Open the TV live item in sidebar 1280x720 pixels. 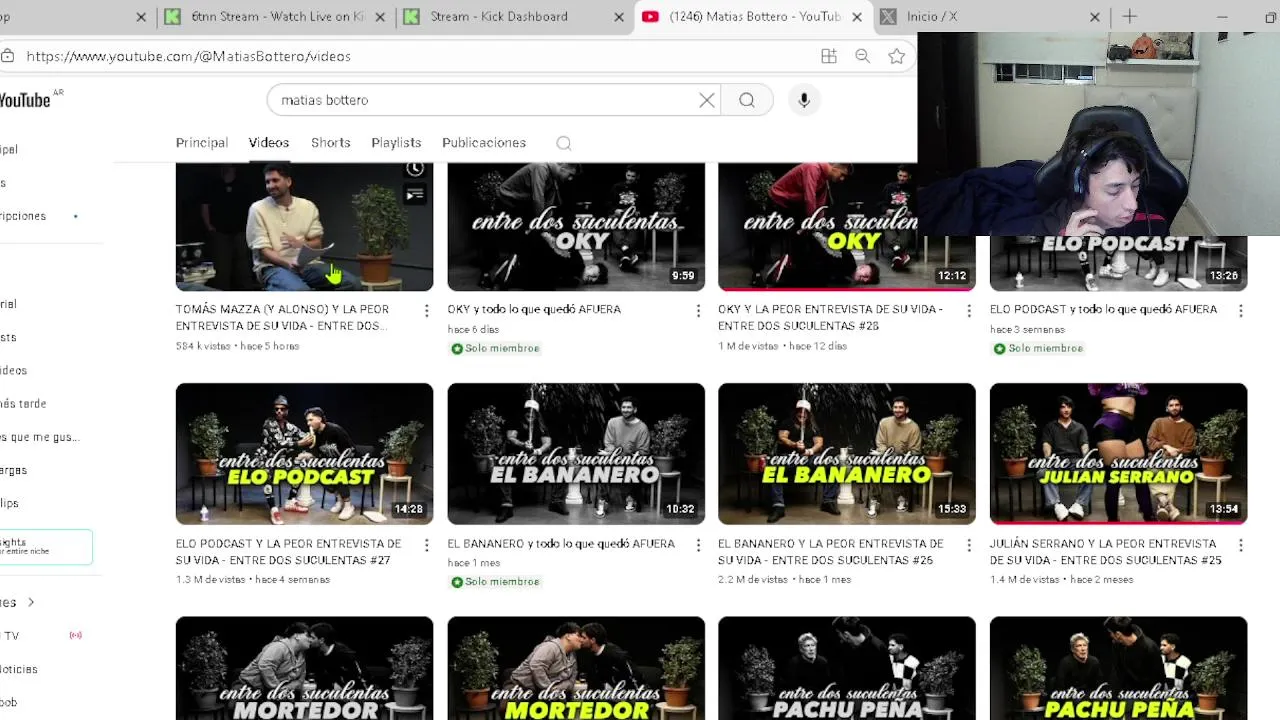click(x=40, y=636)
